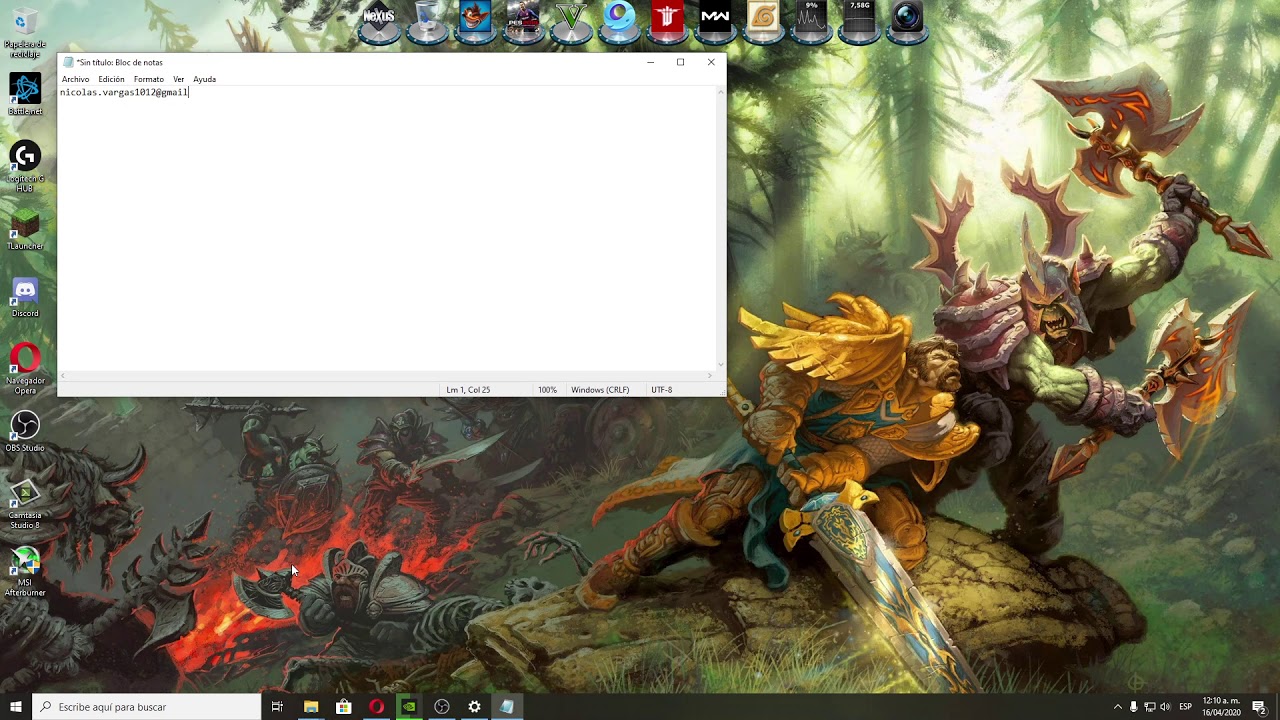Click the RAM usage meter in the dock
This screenshot has height=720, width=1280.
coord(859,20)
